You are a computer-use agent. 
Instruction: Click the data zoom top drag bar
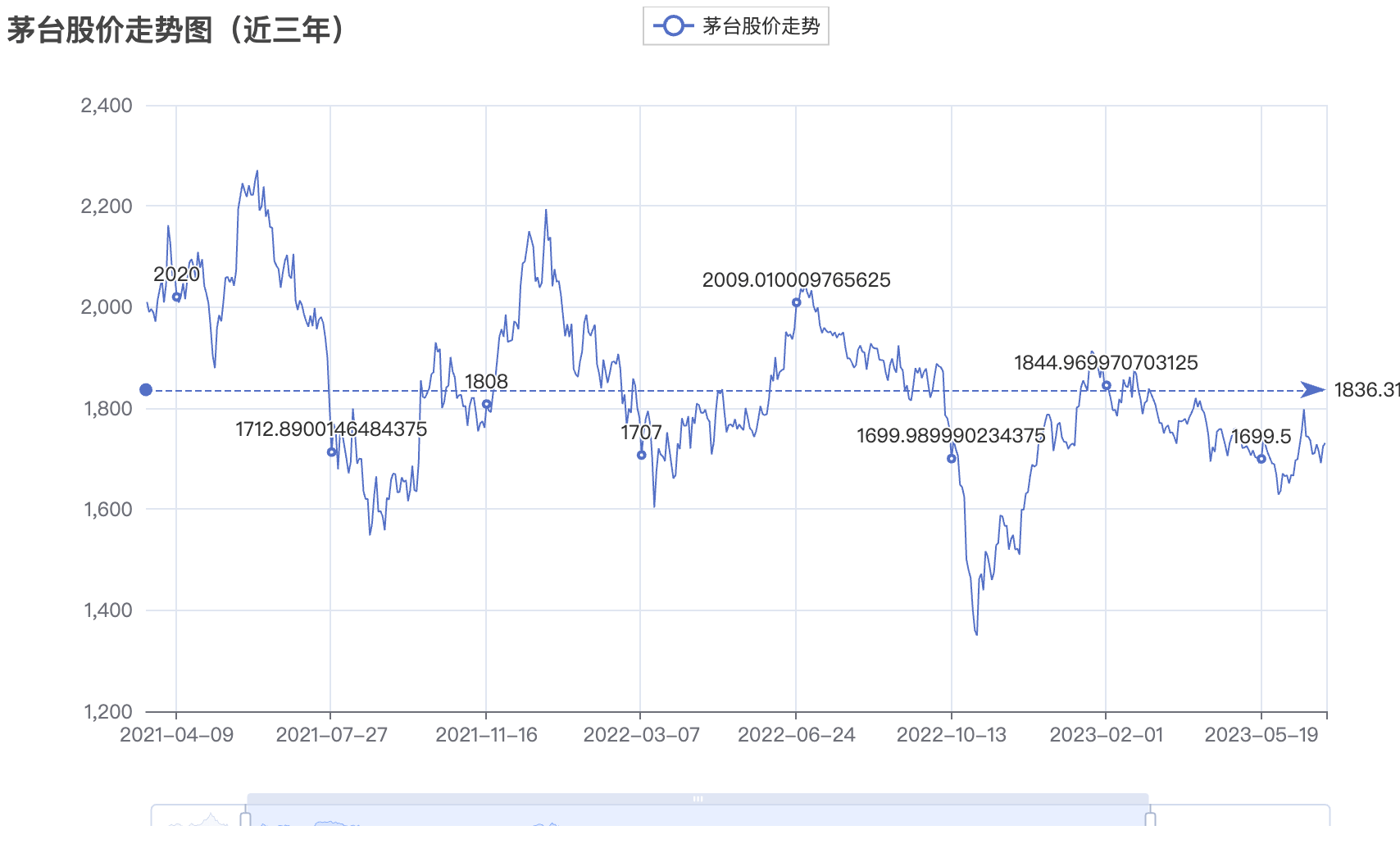click(x=698, y=799)
